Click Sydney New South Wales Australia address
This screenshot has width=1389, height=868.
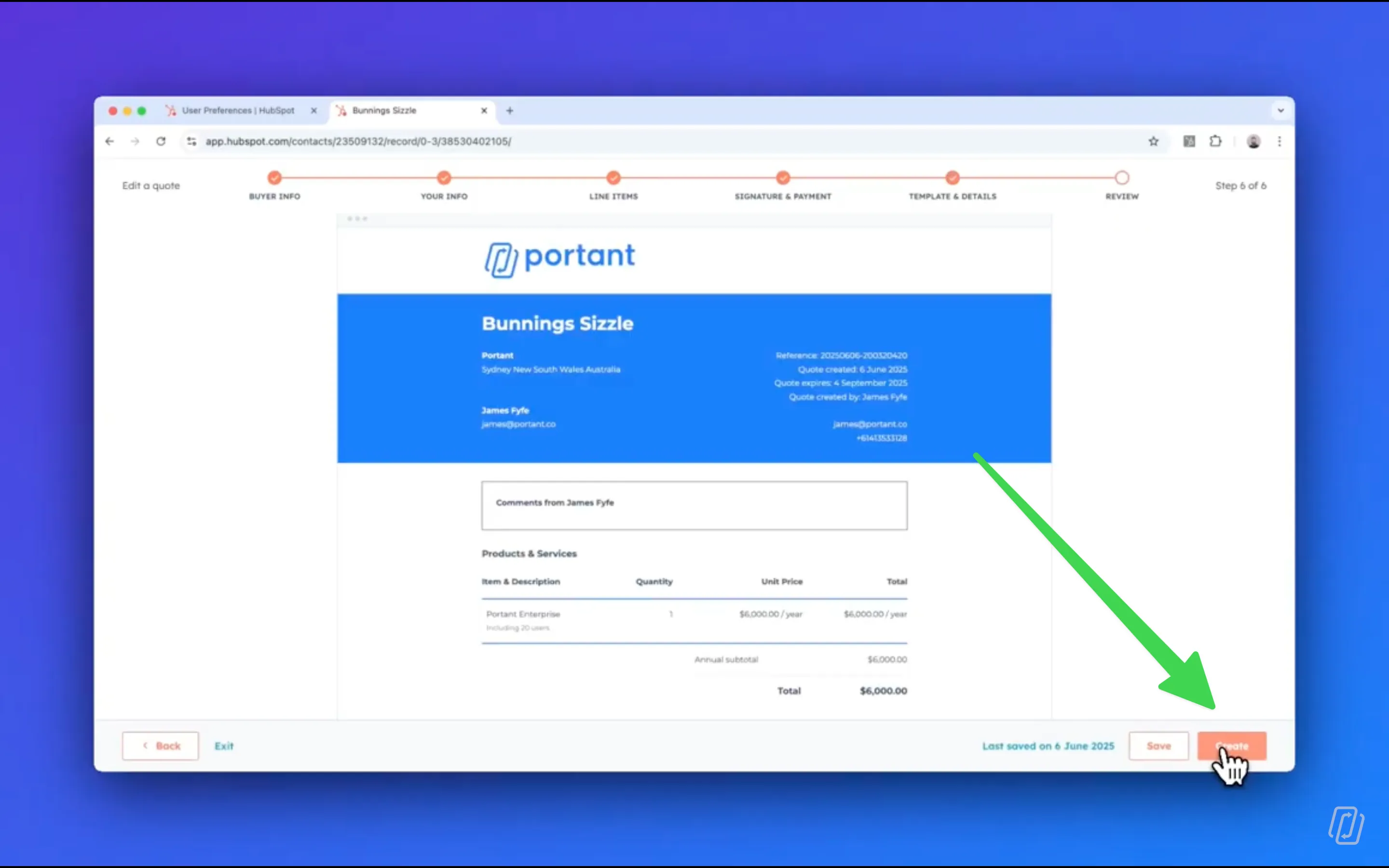[x=551, y=369]
